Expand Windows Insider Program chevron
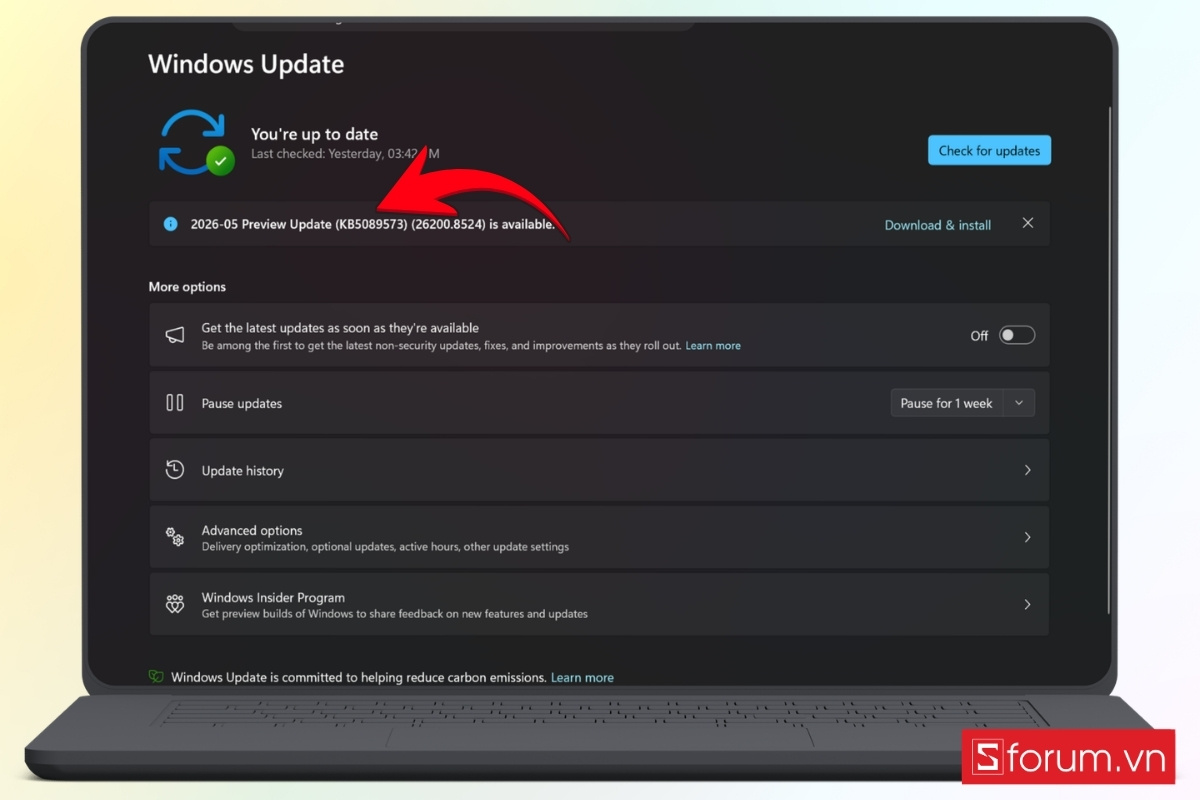 click(1027, 604)
